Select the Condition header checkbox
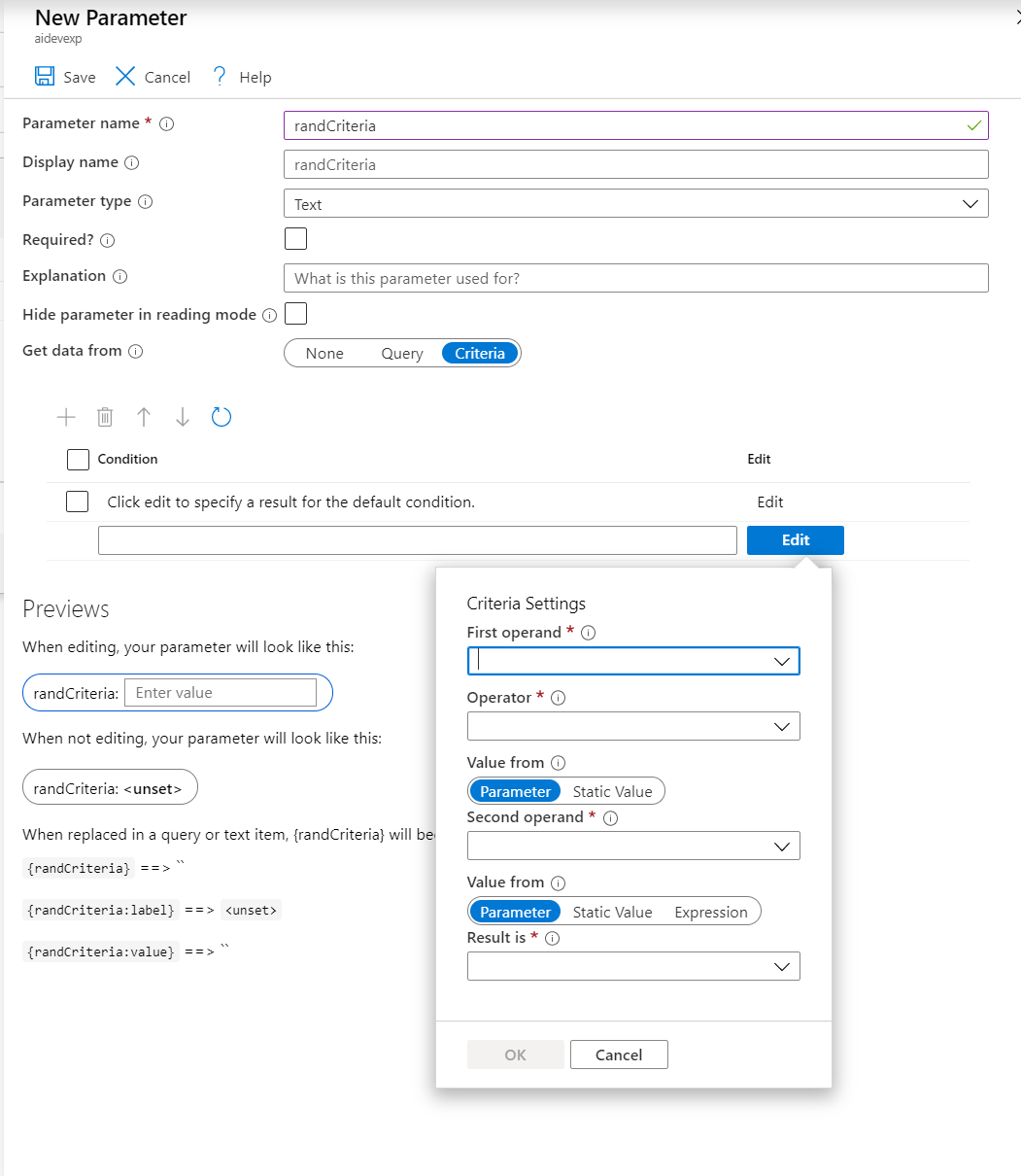The image size is (1021, 1176). (77, 459)
